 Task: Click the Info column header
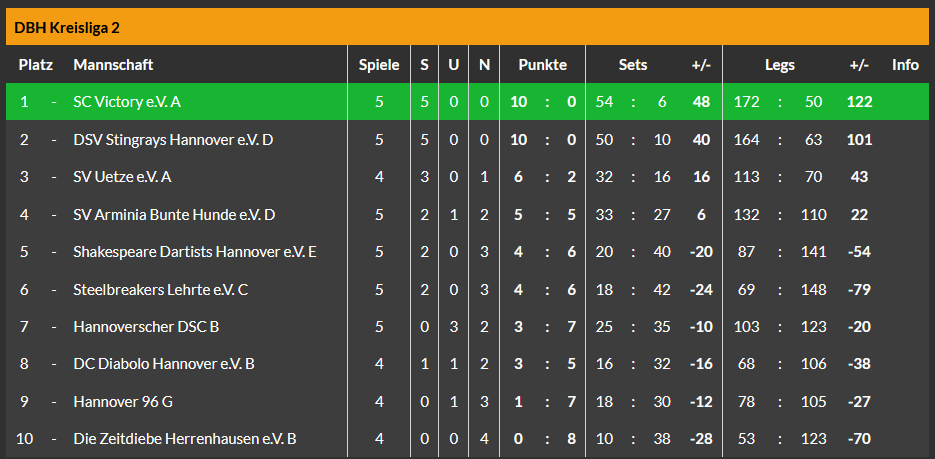(905, 65)
